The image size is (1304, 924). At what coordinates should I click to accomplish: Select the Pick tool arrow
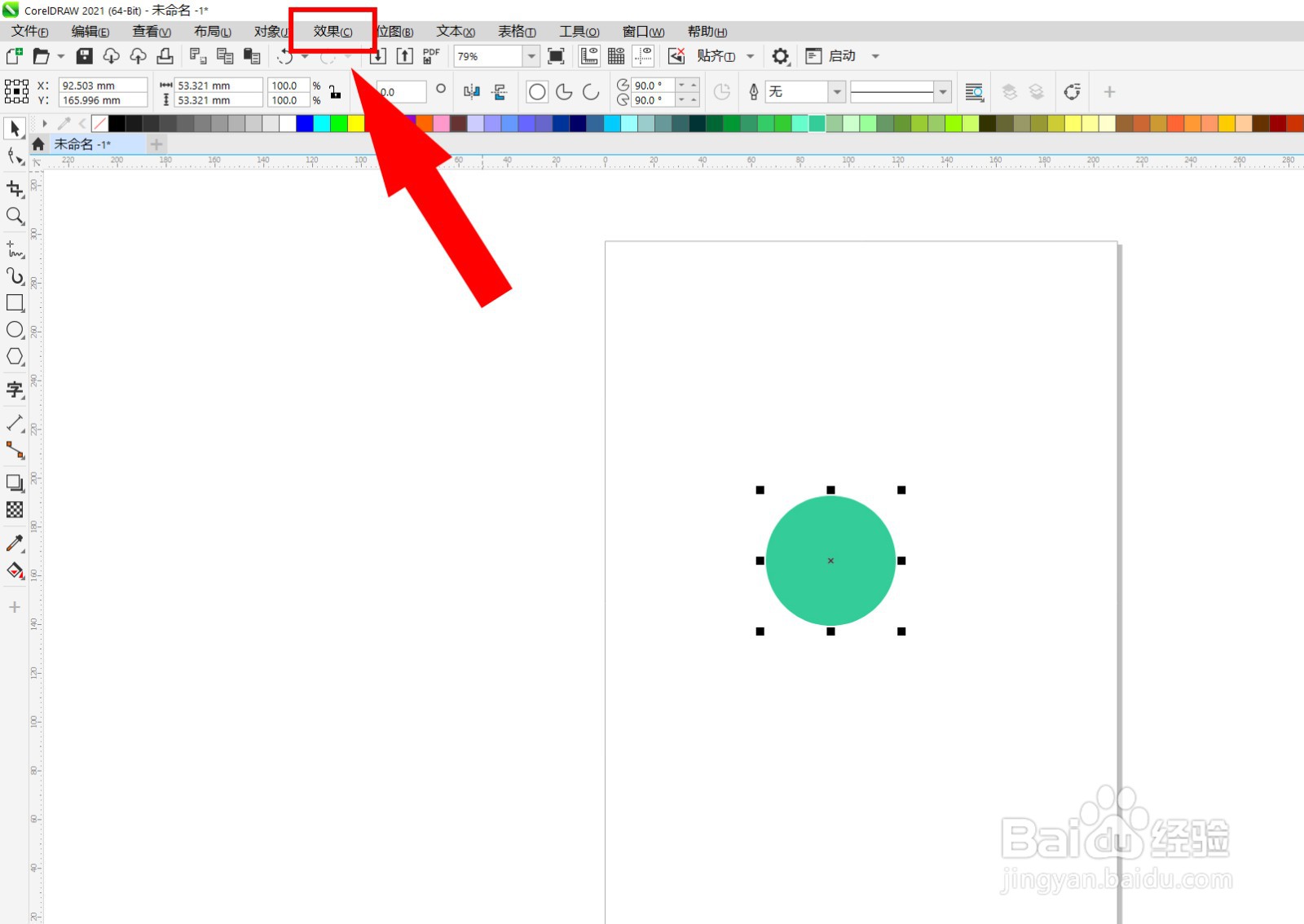click(x=15, y=129)
